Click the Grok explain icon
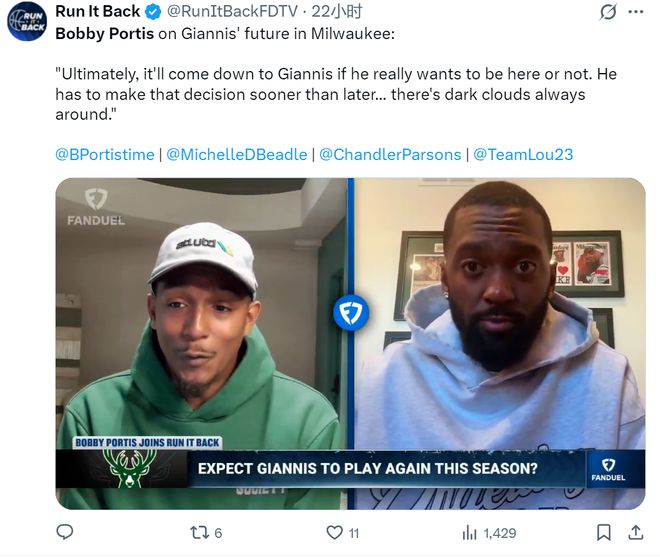Screen dimensions: 660x559 click(x=607, y=12)
